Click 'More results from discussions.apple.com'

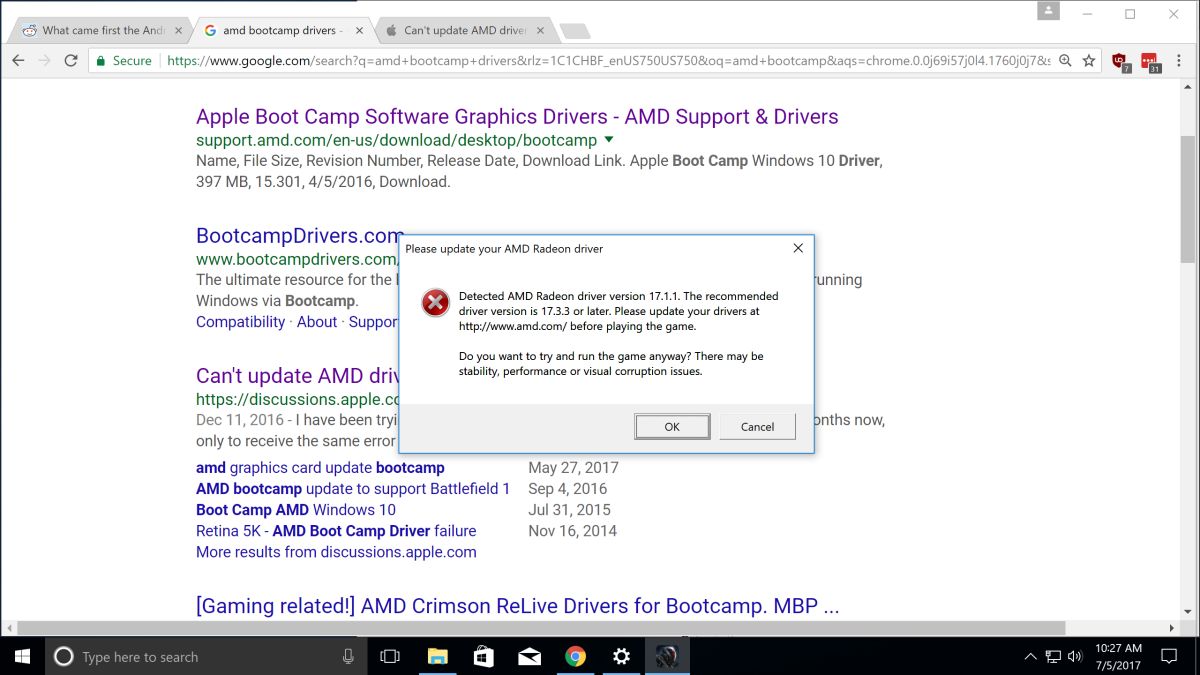(x=336, y=552)
